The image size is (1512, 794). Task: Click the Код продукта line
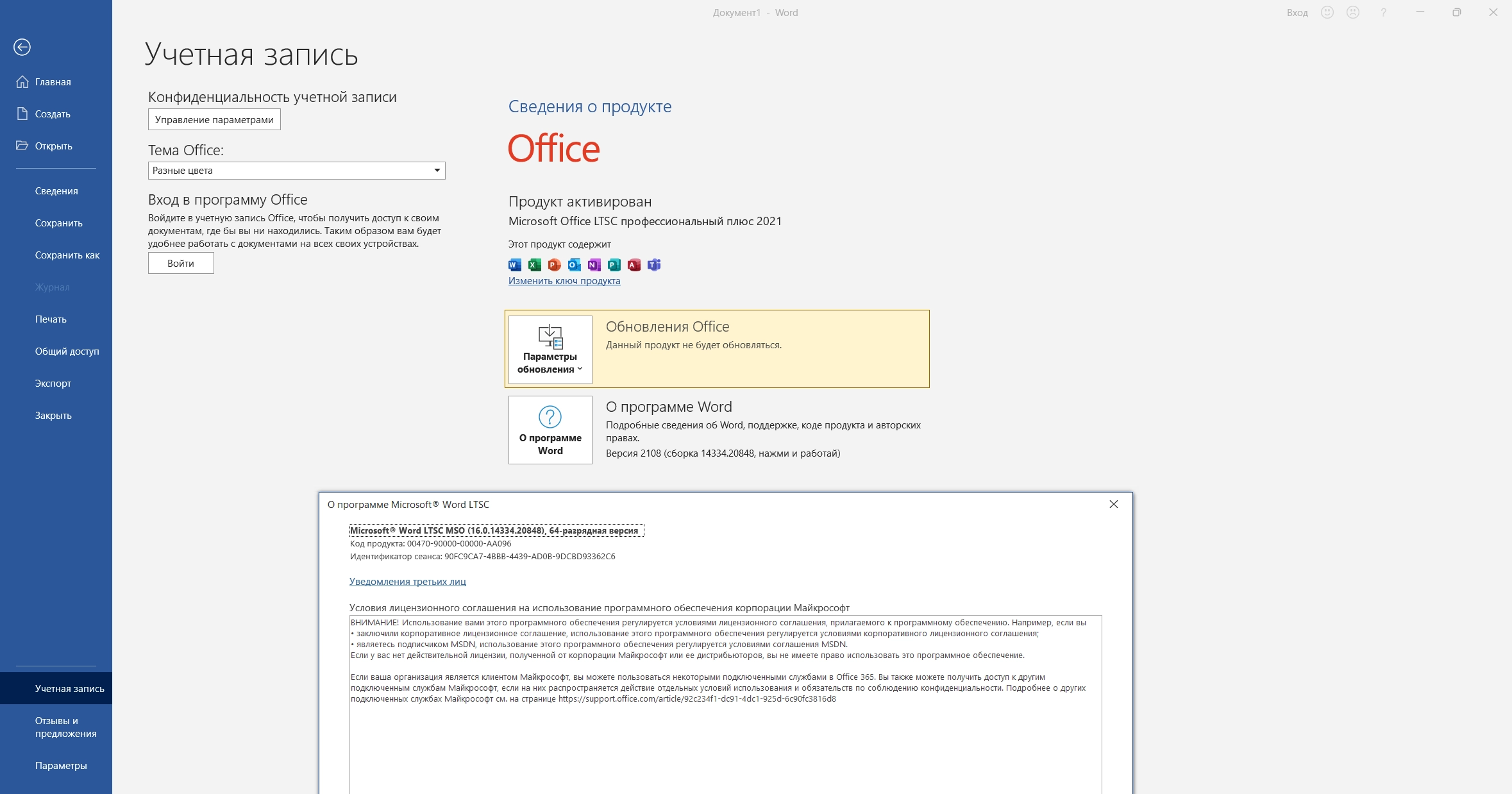(x=430, y=543)
